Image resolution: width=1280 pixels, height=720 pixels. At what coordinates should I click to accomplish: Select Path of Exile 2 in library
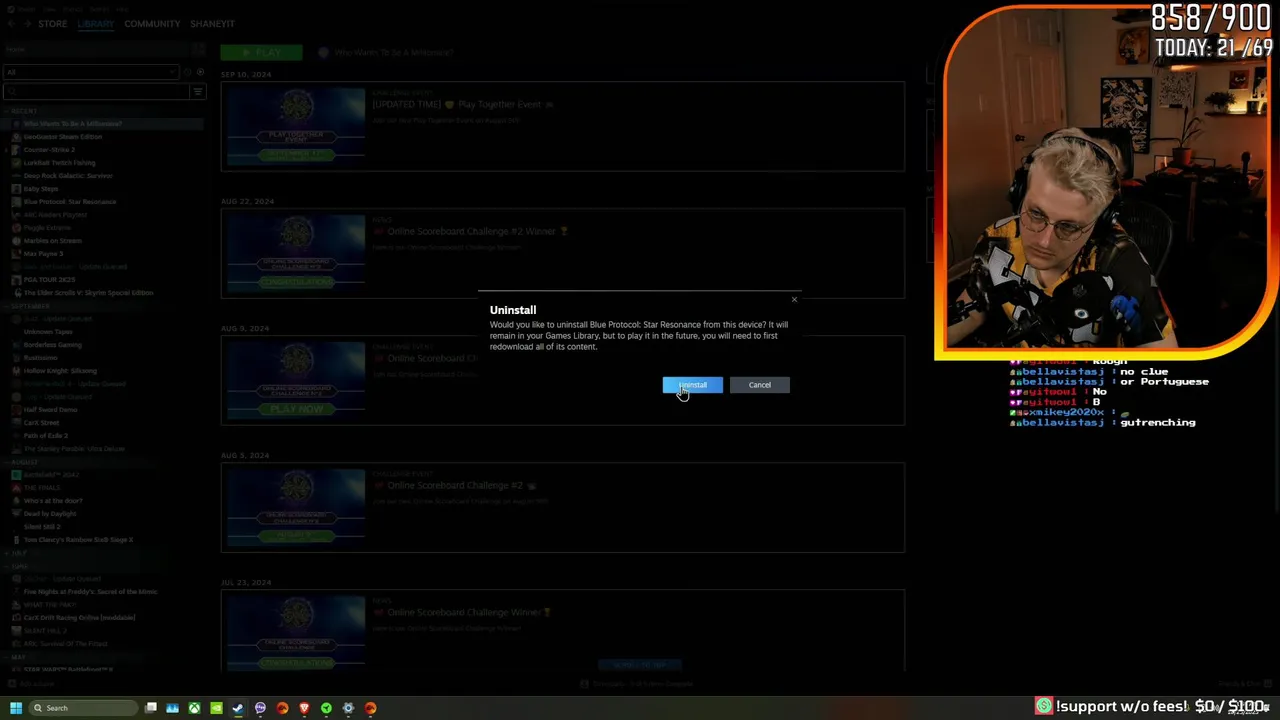tap(46, 436)
